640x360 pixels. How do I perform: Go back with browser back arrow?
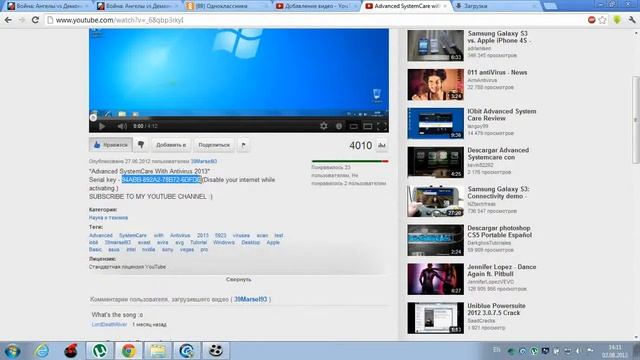point(8,20)
